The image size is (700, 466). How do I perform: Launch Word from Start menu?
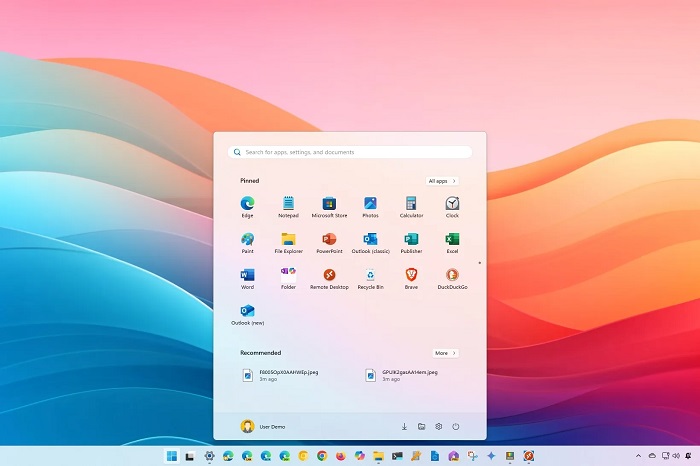247,279
